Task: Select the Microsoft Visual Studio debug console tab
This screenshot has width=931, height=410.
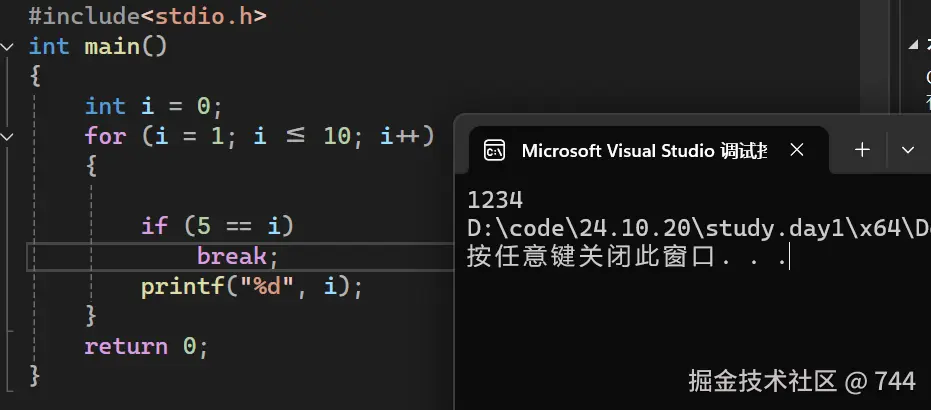Action: coord(648,150)
